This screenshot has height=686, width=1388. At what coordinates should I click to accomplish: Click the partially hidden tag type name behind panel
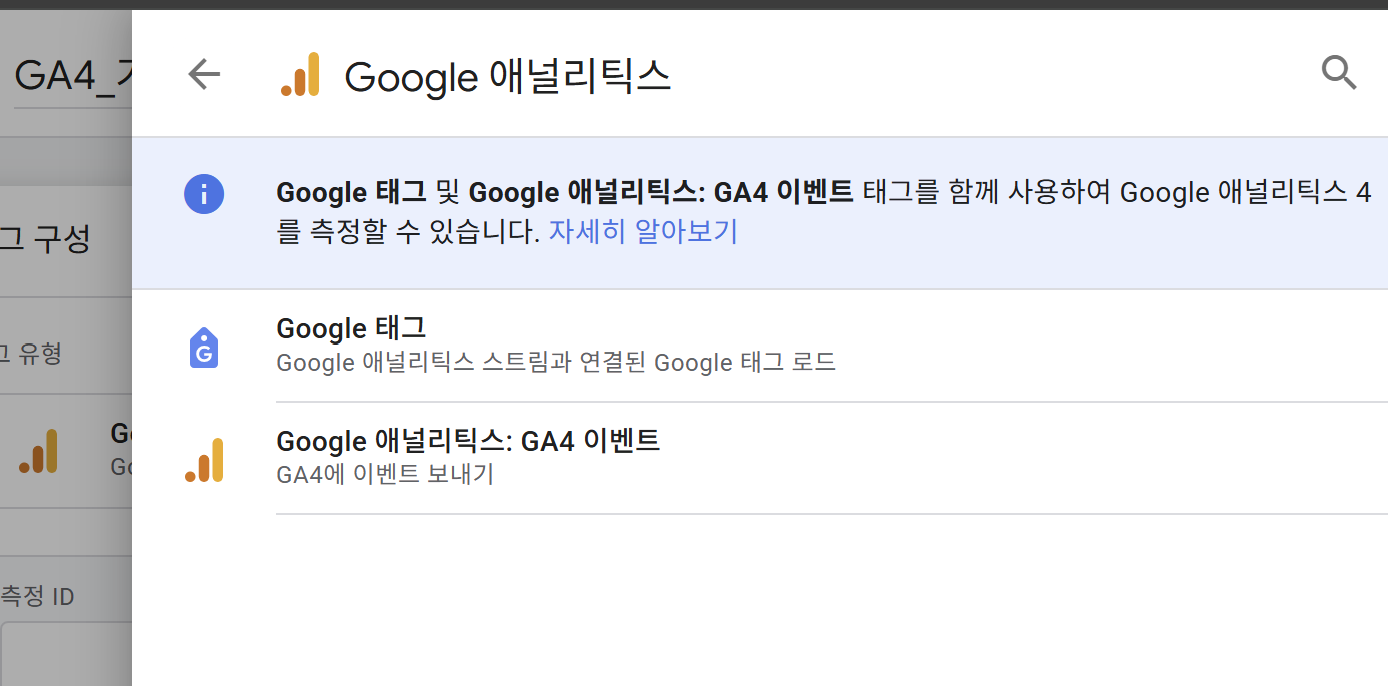click(x=121, y=434)
